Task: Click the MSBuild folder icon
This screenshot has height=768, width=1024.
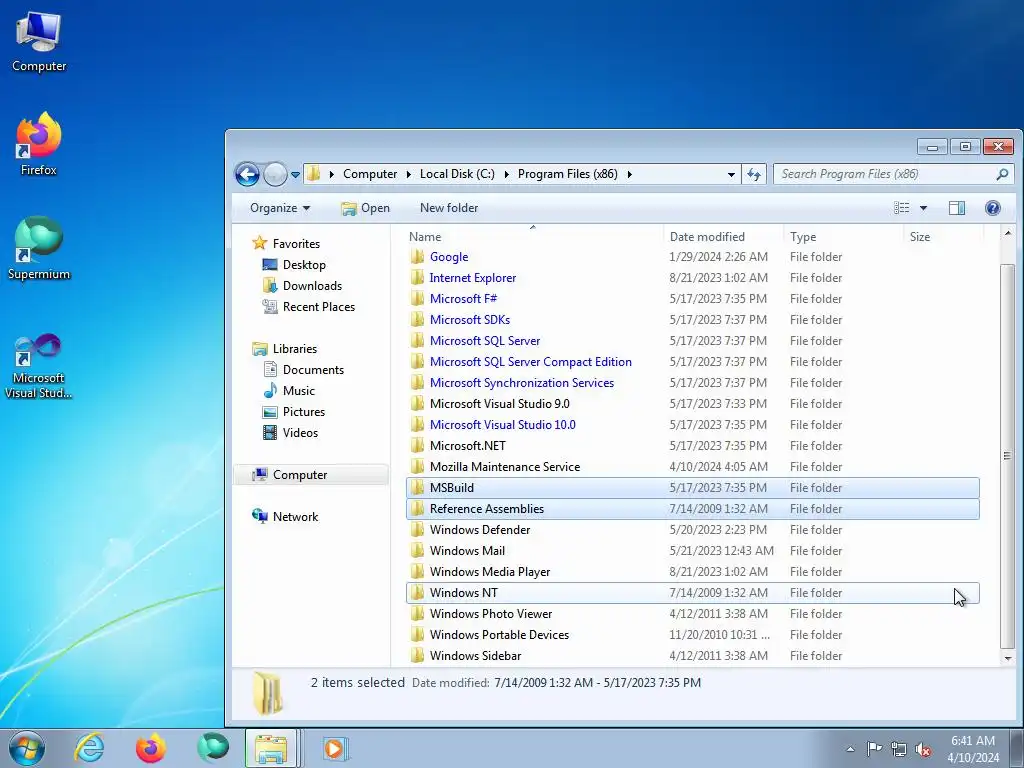Action: point(417,487)
